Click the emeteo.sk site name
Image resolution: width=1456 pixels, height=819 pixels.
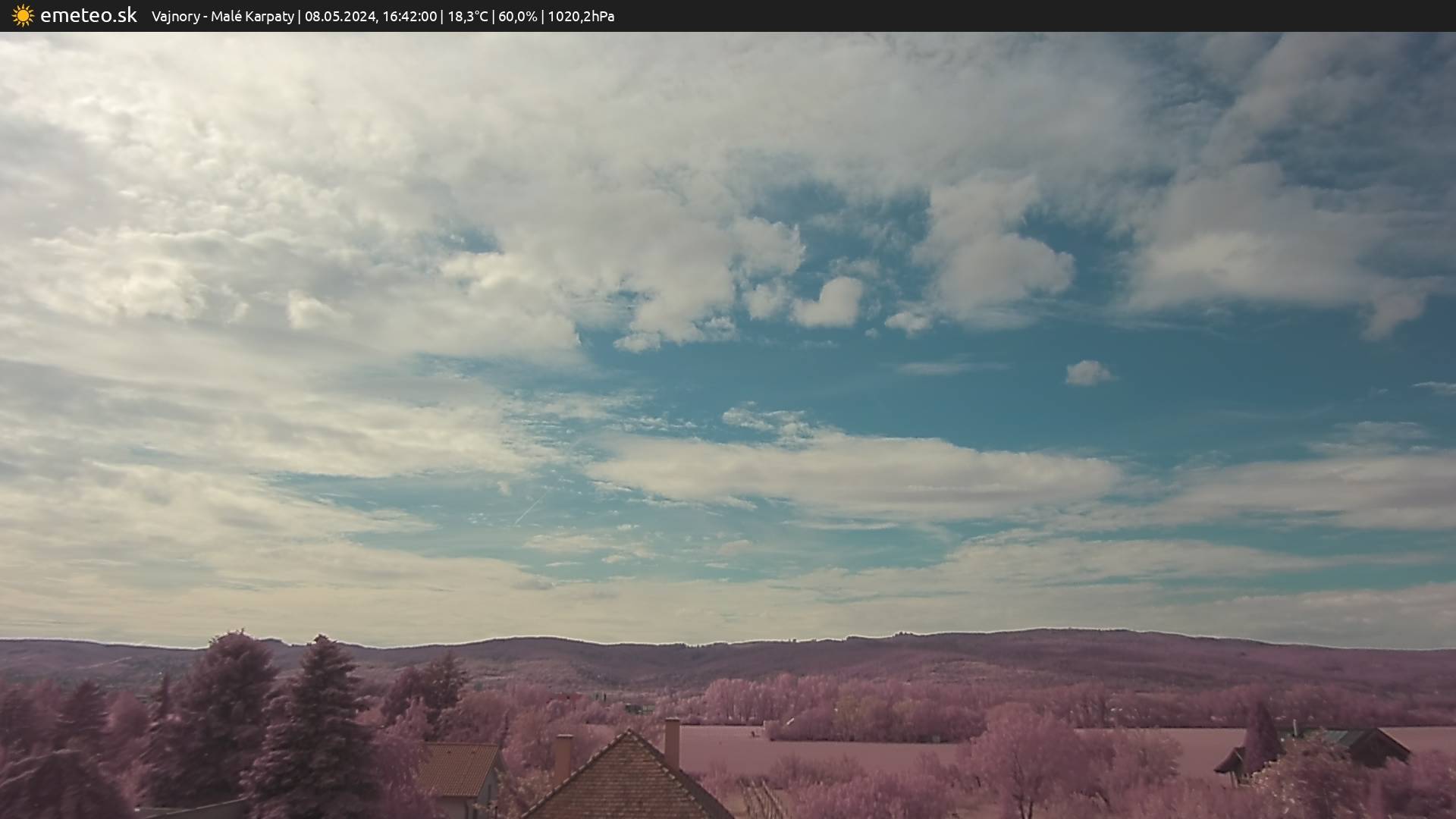pyautogui.click(x=89, y=16)
